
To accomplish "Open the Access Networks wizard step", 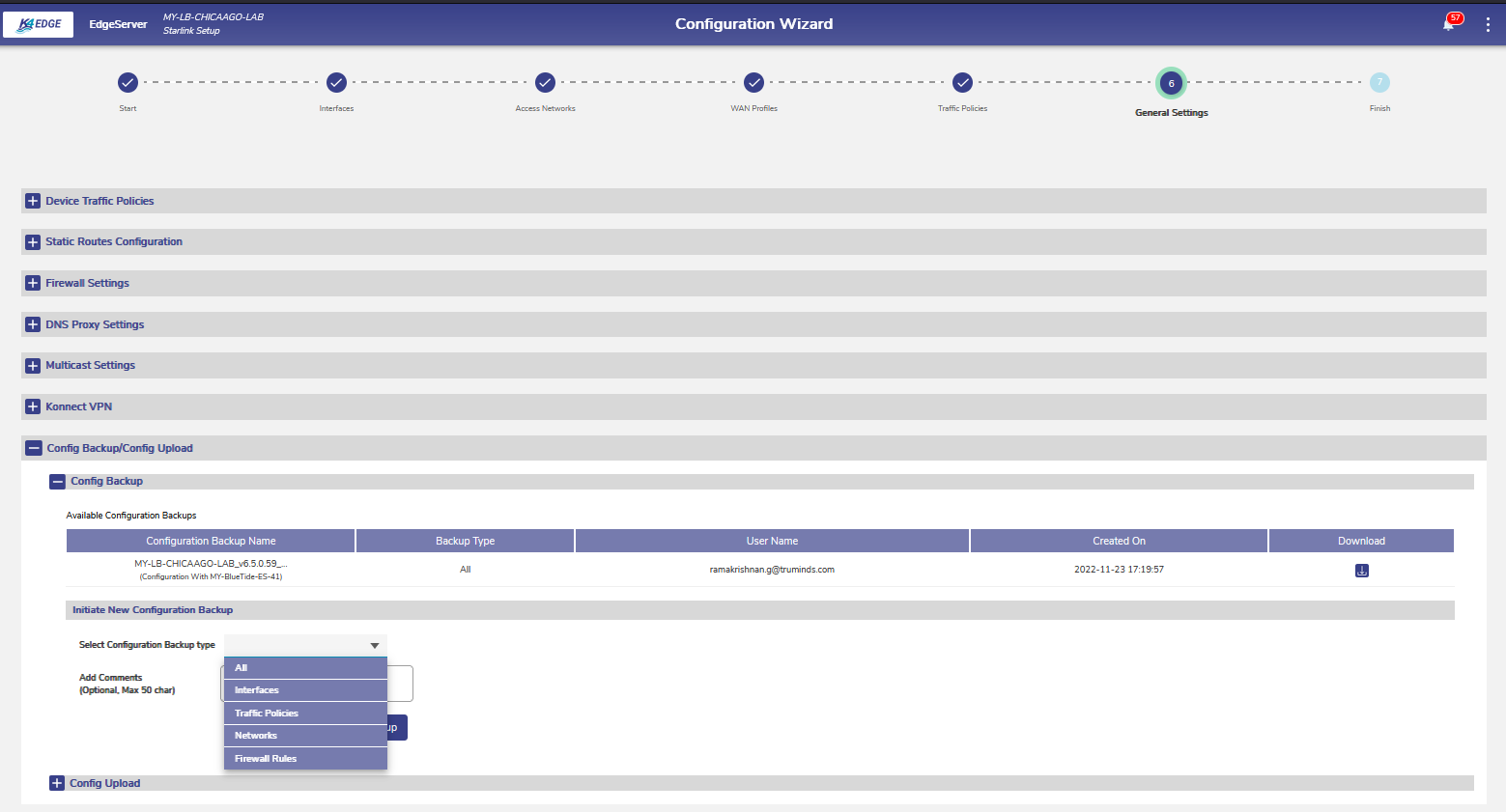I will [x=545, y=83].
